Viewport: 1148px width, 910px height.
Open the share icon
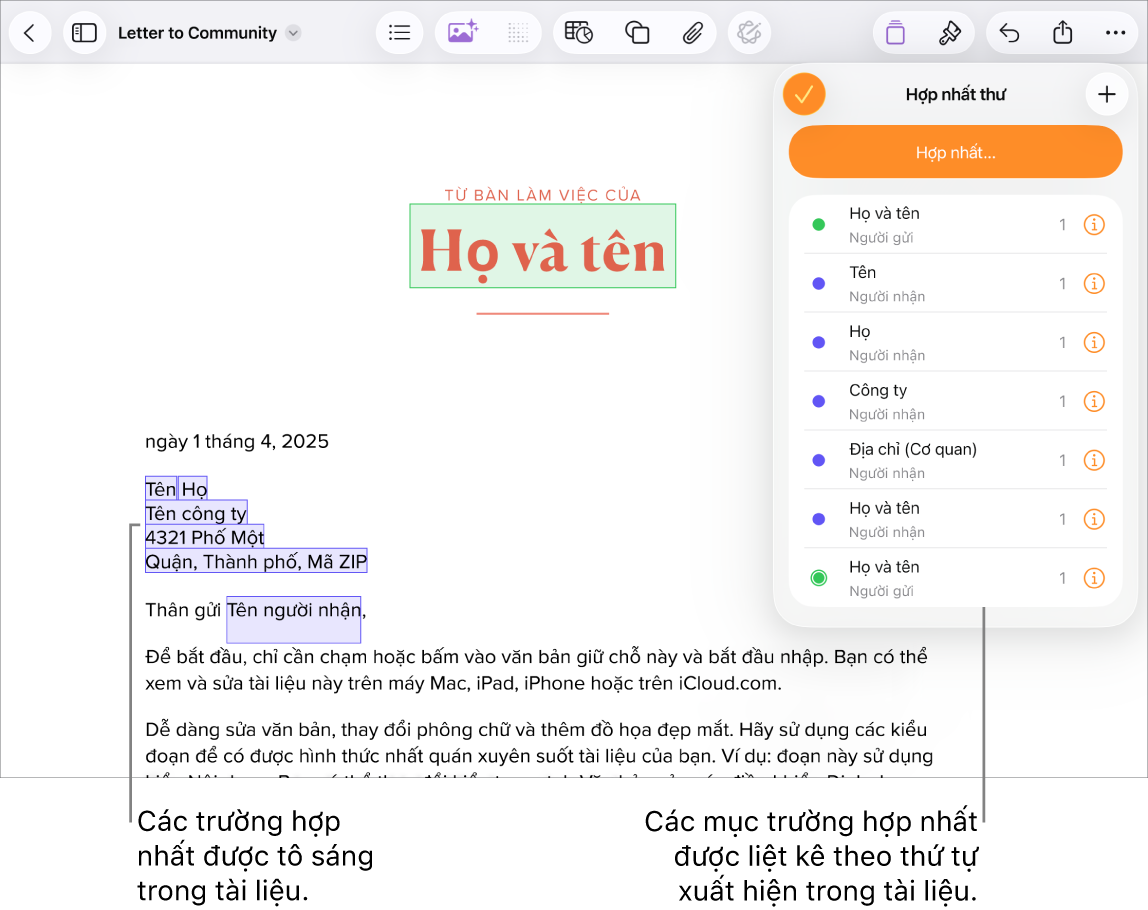click(1062, 33)
